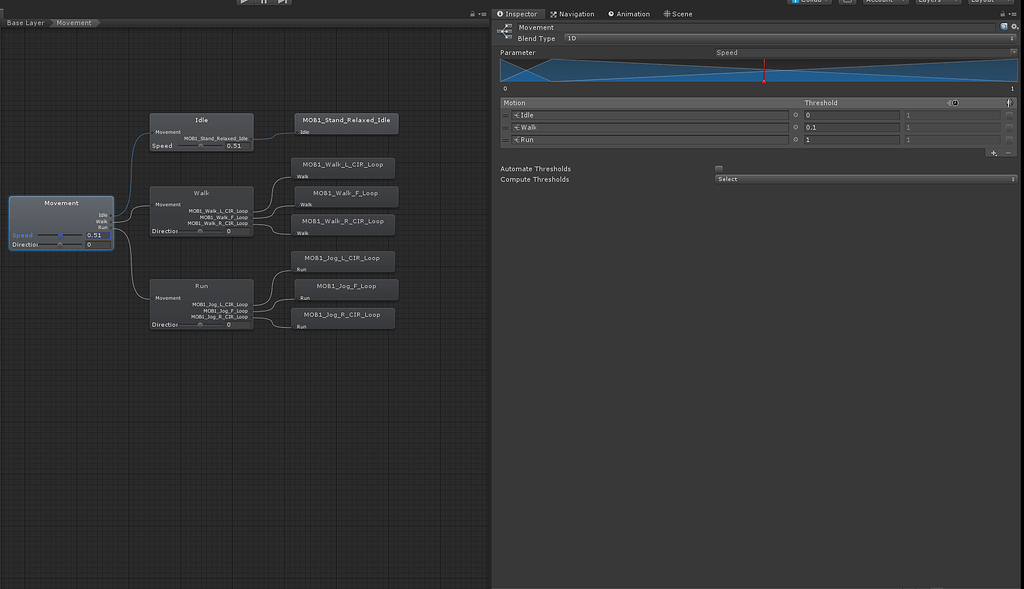
Task: Click the Walk threshold field showing 0.1
Action: click(x=850, y=128)
